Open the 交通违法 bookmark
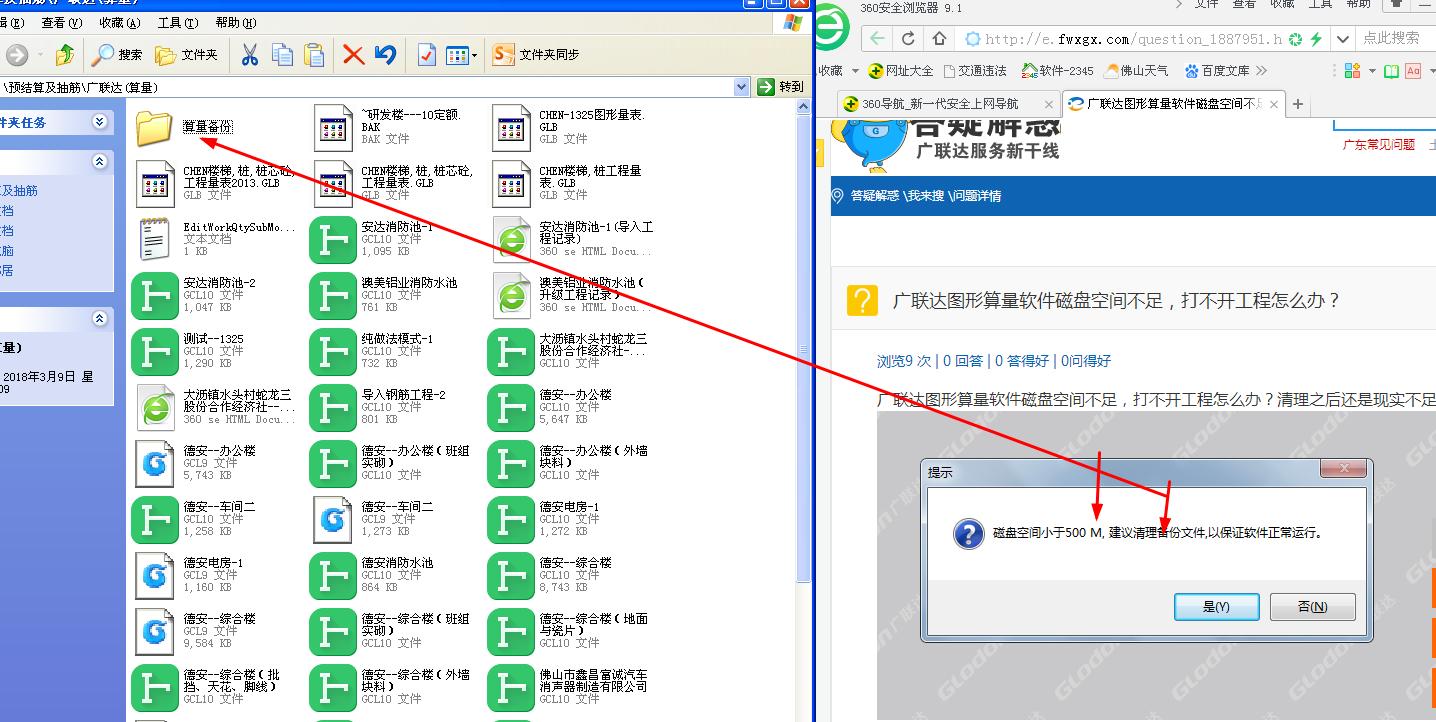Image resolution: width=1436 pixels, height=722 pixels. (x=974, y=71)
